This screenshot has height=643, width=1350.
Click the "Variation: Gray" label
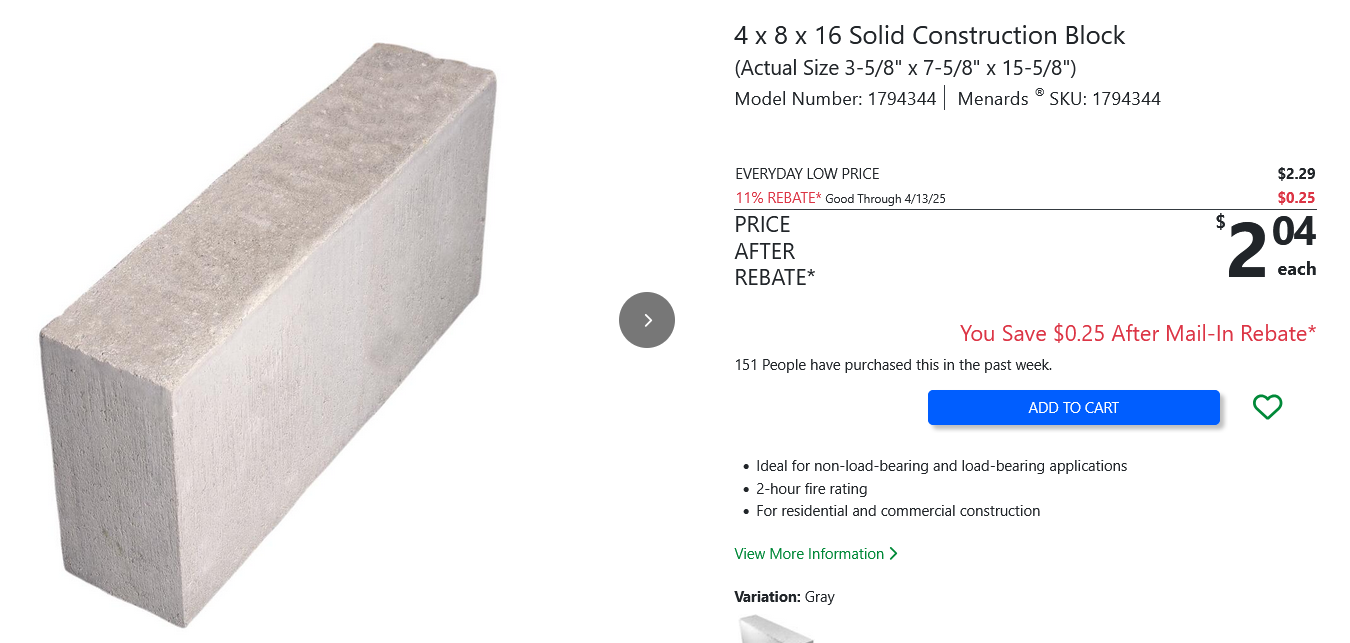(784, 597)
